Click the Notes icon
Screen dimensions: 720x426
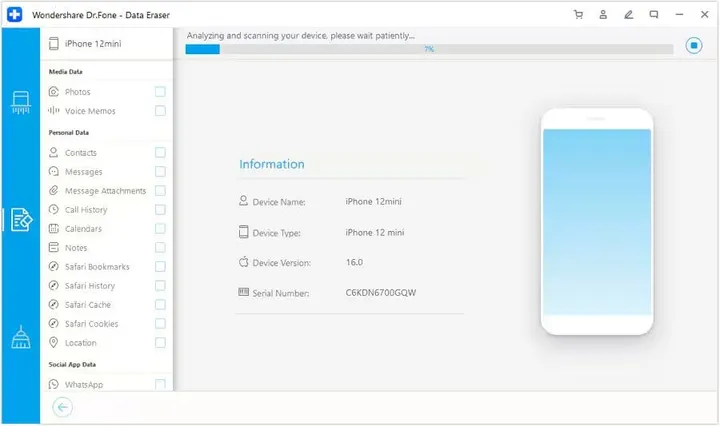[54, 247]
